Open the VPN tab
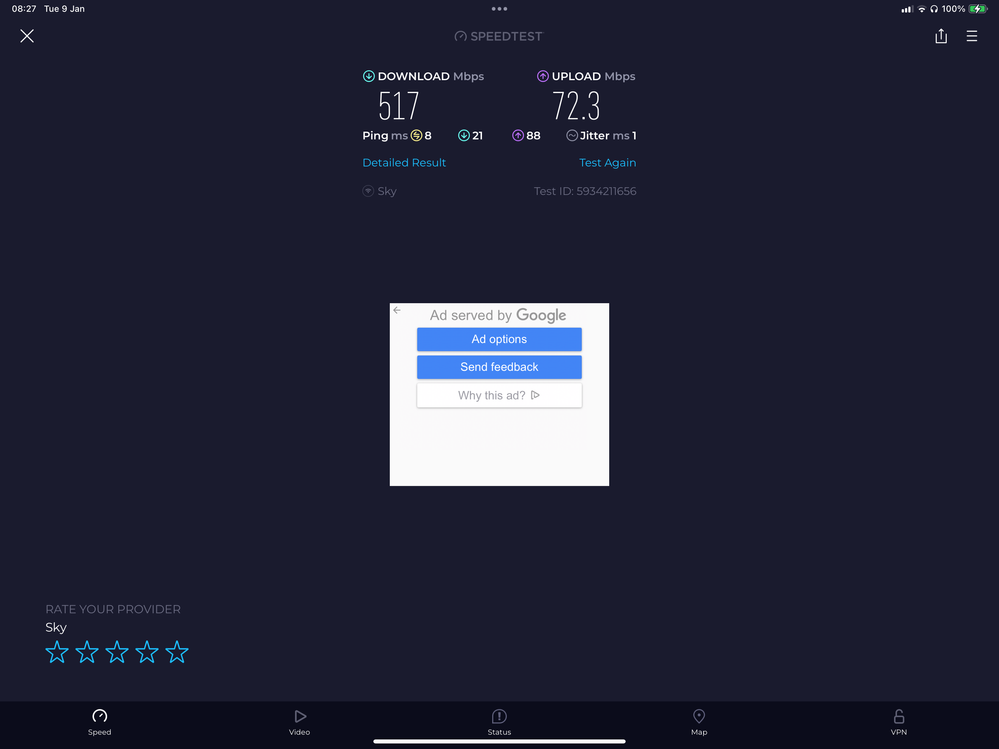This screenshot has width=999, height=749. [899, 722]
